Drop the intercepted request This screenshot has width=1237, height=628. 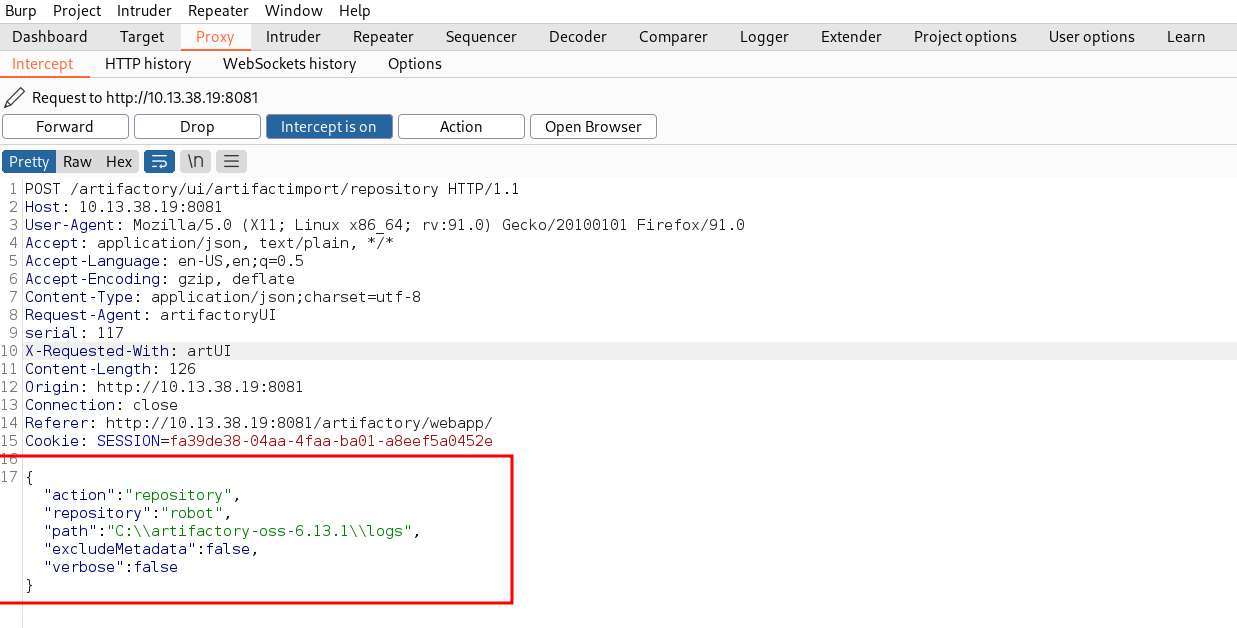(197, 127)
